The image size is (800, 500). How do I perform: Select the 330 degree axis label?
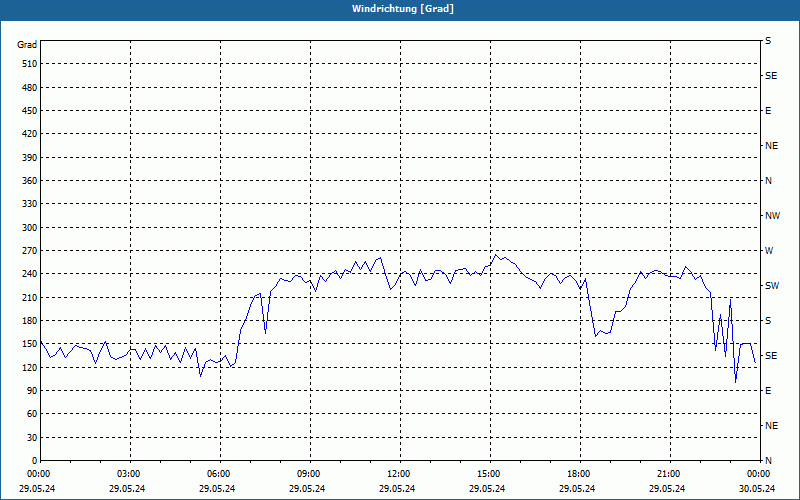tap(30, 204)
